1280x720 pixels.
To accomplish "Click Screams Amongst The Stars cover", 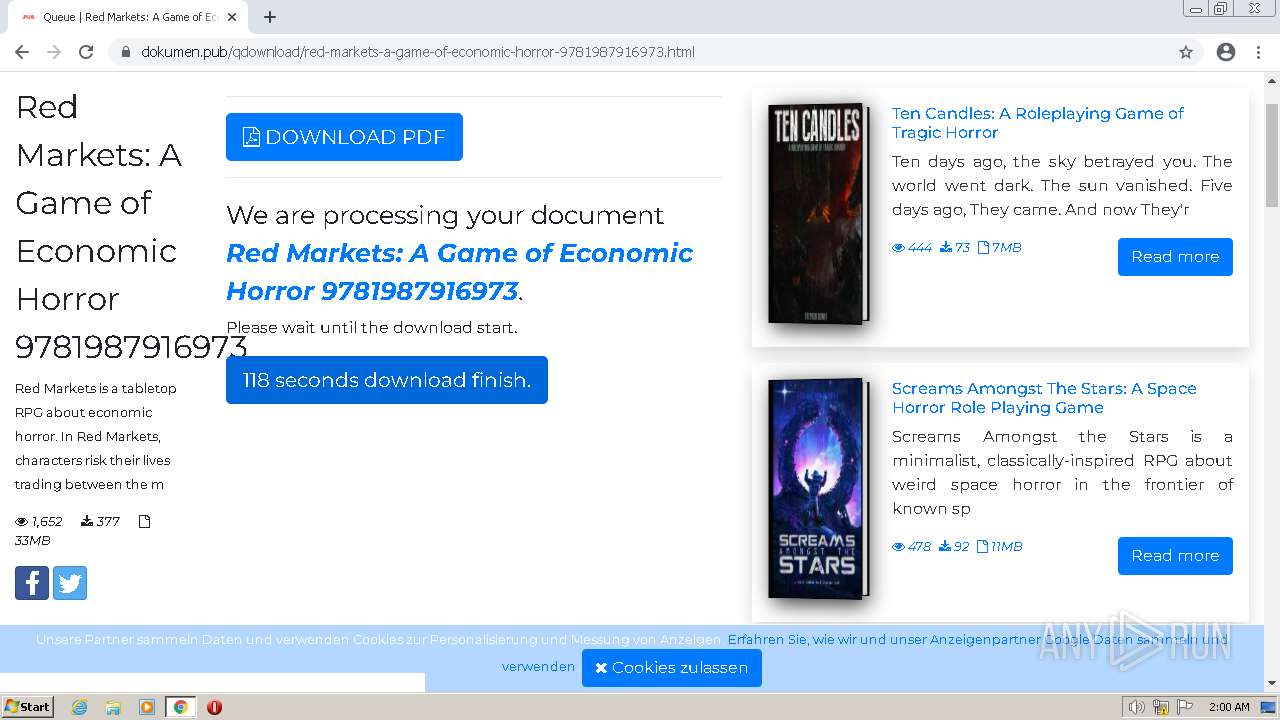I will tap(817, 488).
